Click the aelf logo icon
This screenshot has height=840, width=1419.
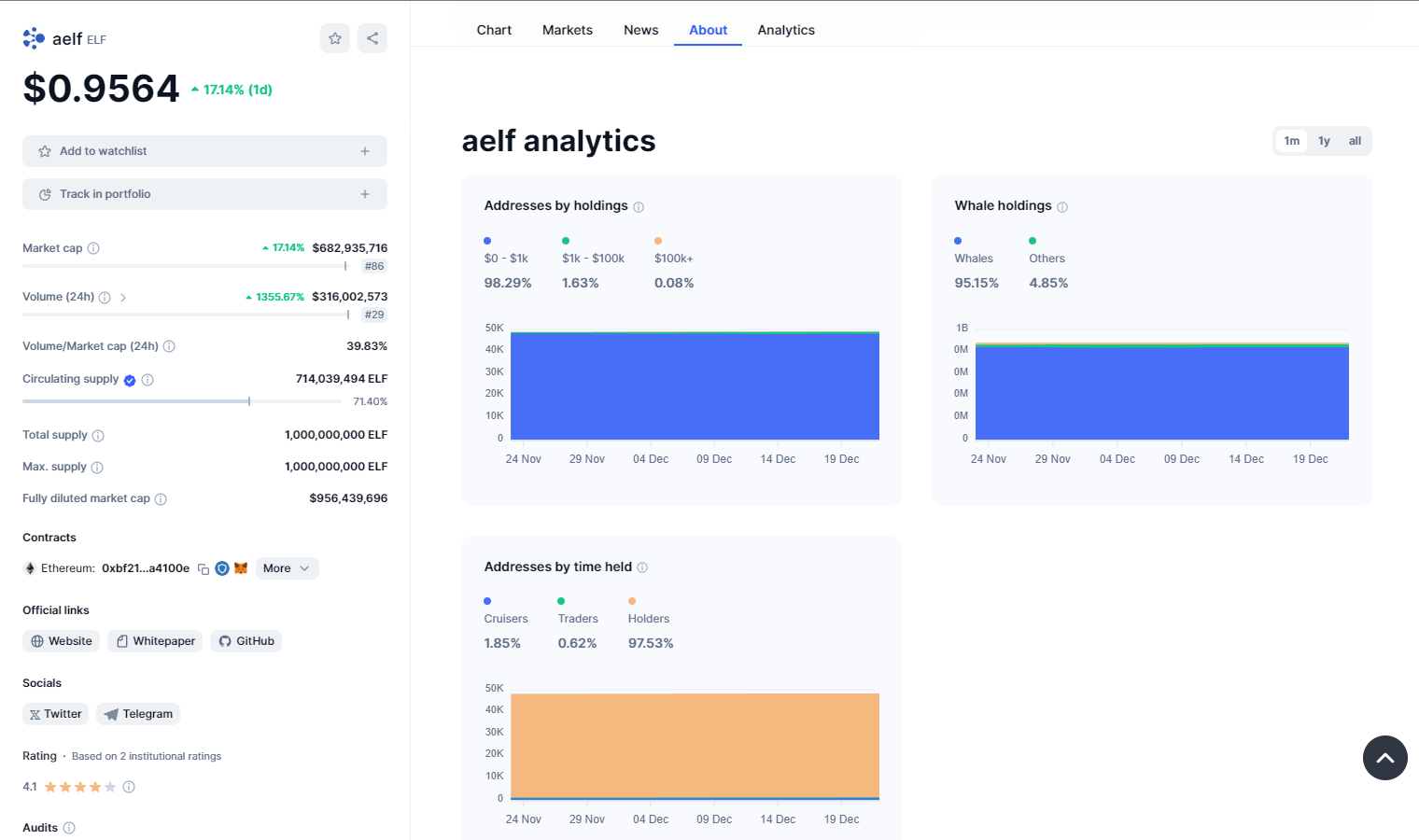pyautogui.click(x=34, y=38)
